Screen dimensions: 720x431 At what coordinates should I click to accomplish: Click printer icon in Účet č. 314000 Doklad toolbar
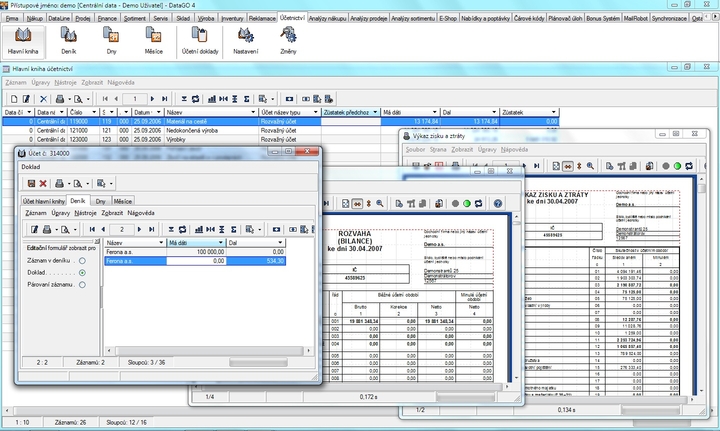pyautogui.click(x=59, y=184)
